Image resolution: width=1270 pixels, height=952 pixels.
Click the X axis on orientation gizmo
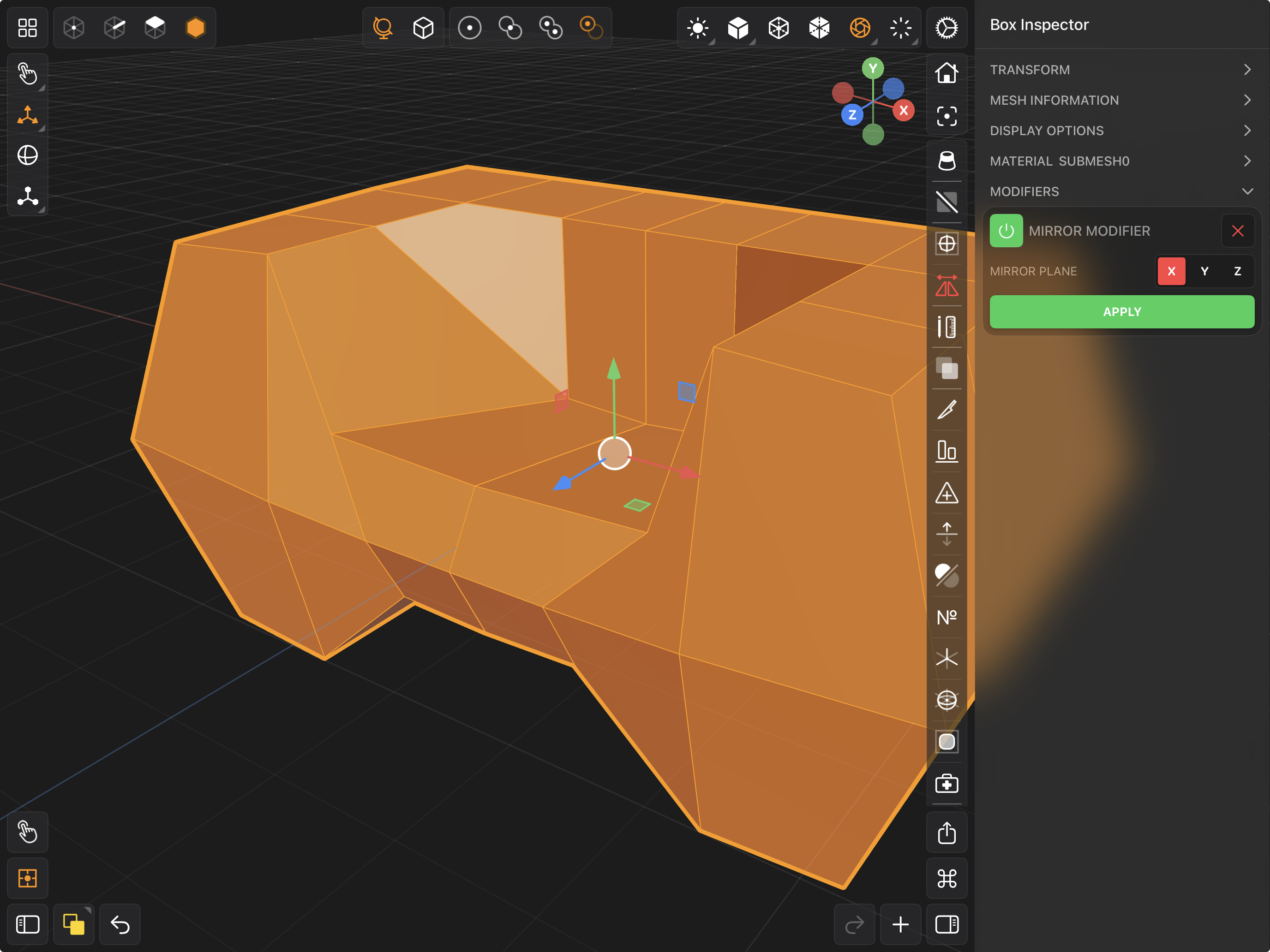(x=904, y=111)
